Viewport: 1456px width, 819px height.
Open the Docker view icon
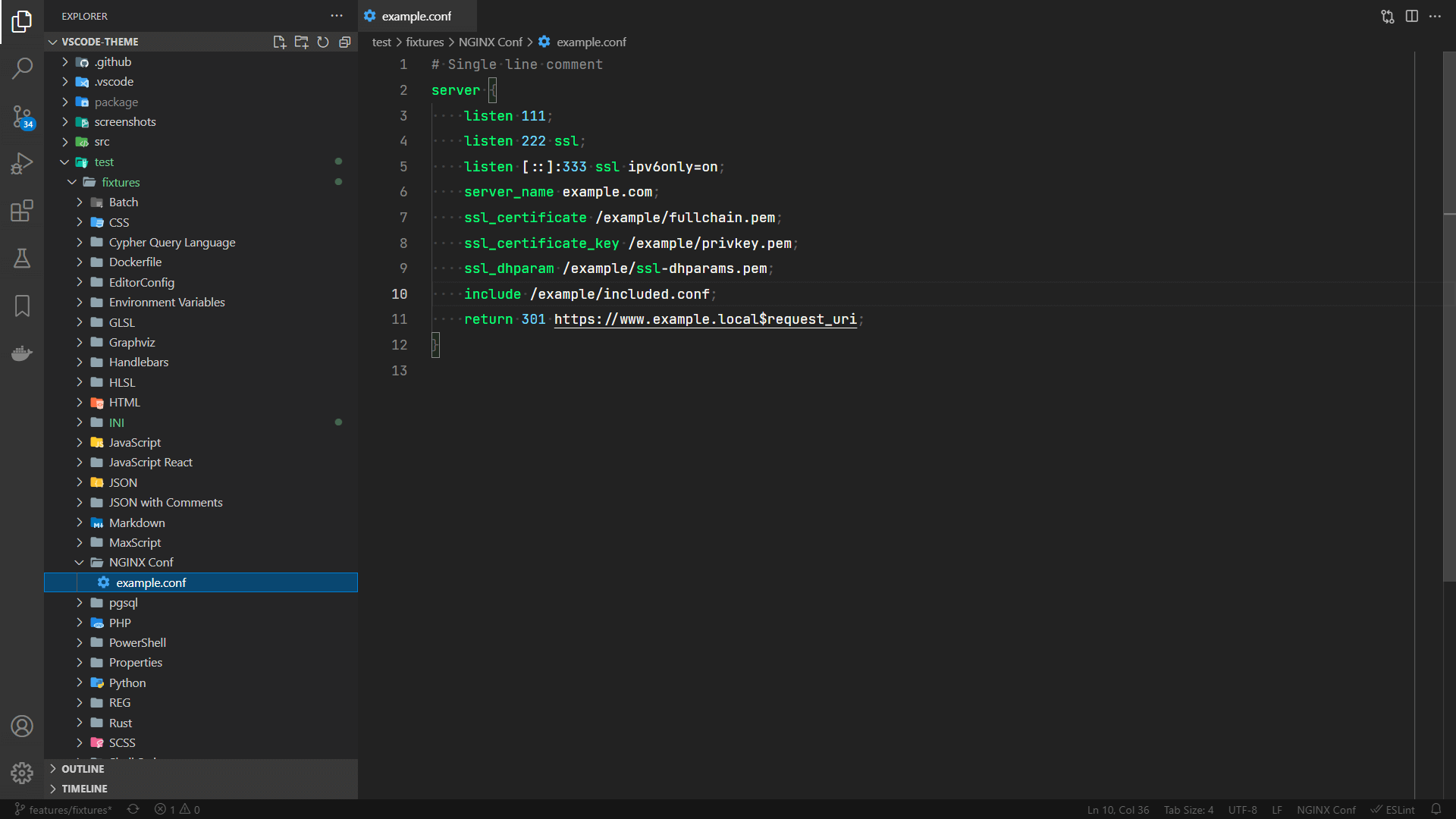coord(22,353)
